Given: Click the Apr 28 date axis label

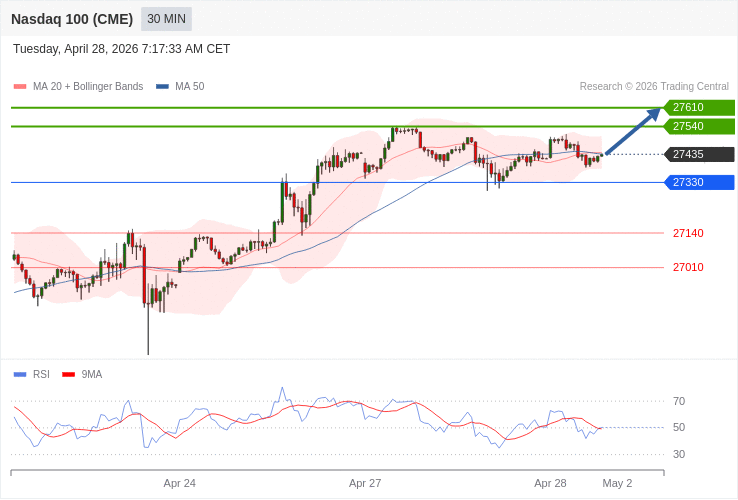Looking at the screenshot, I should click(x=550, y=483).
